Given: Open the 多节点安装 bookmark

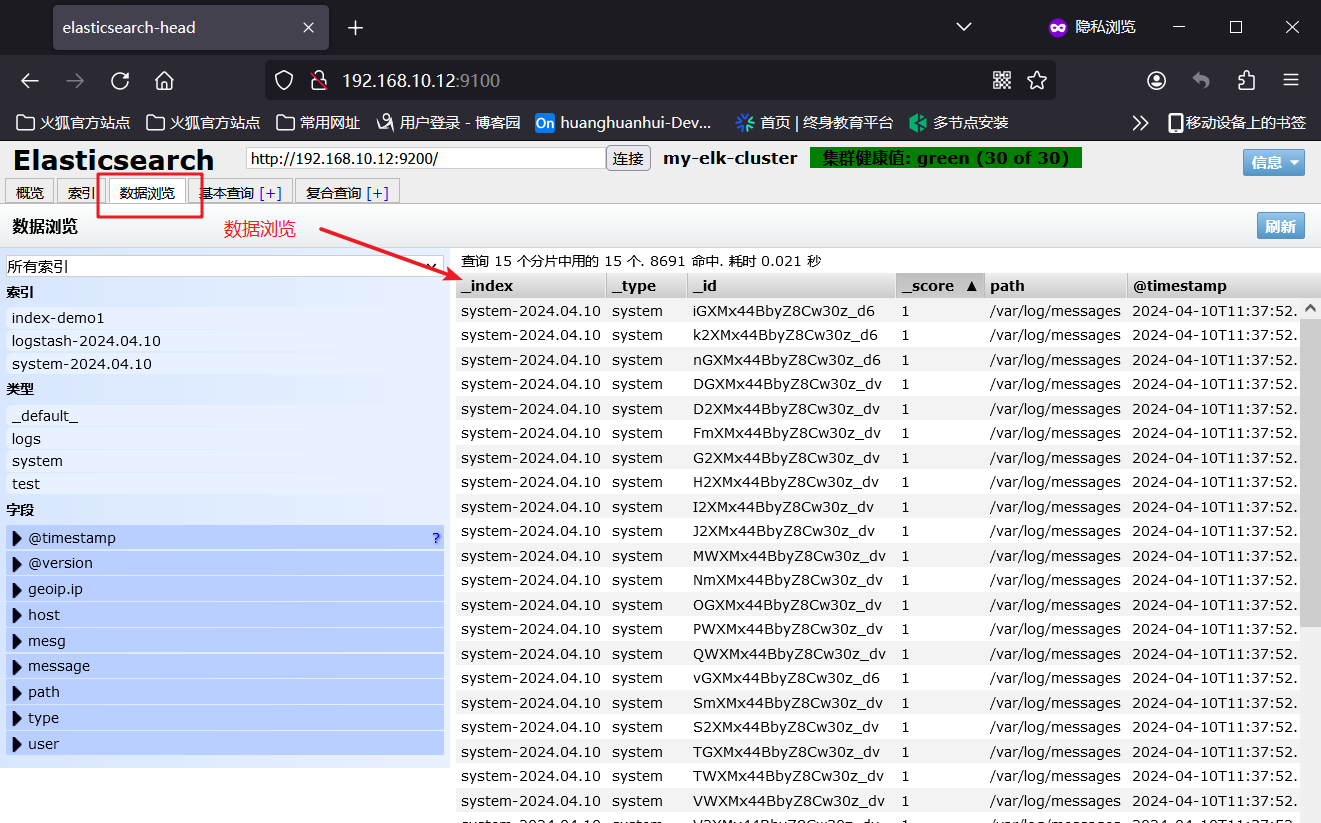Looking at the screenshot, I should 958,123.
